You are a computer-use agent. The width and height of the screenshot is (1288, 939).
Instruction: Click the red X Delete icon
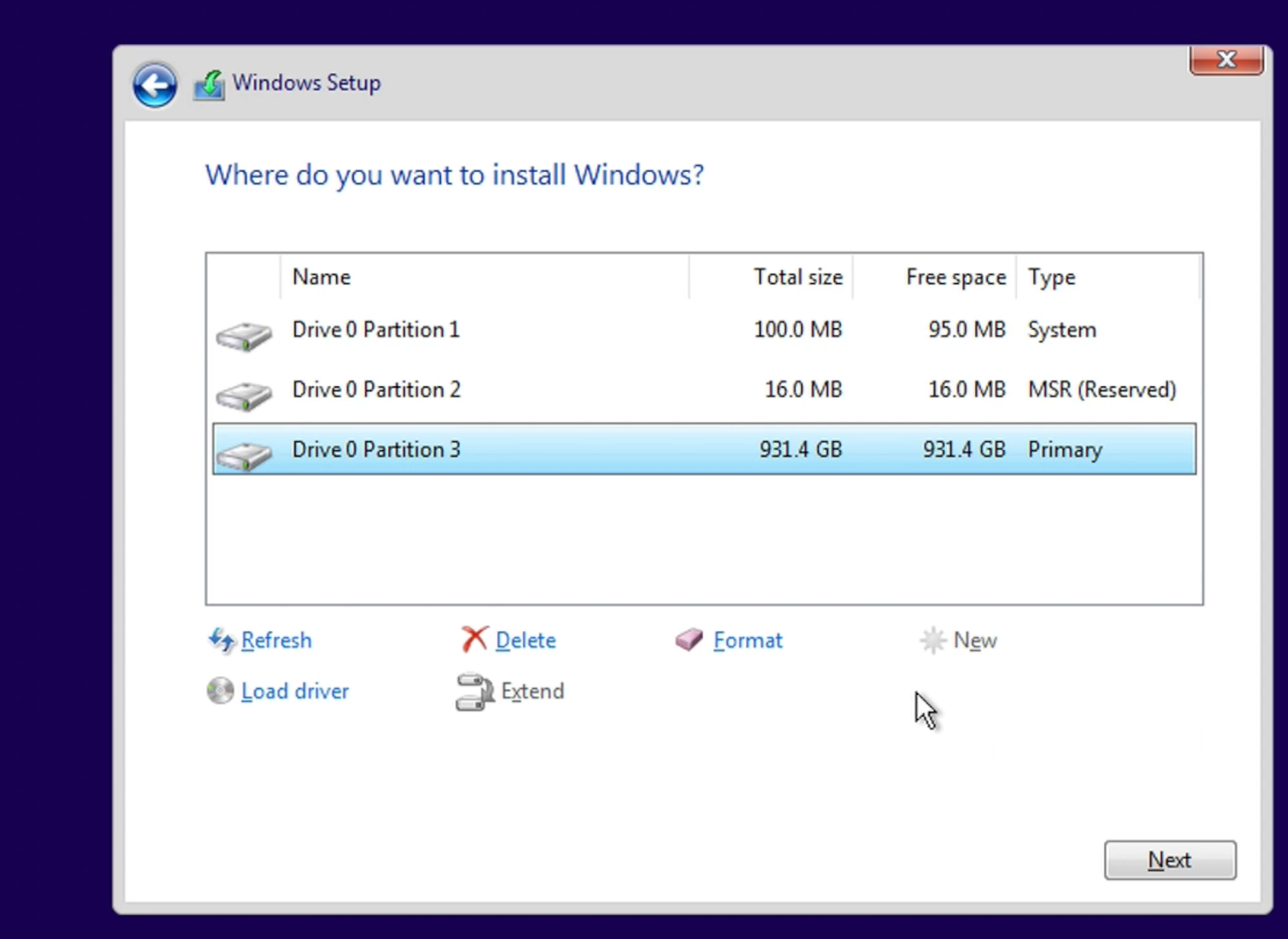475,639
